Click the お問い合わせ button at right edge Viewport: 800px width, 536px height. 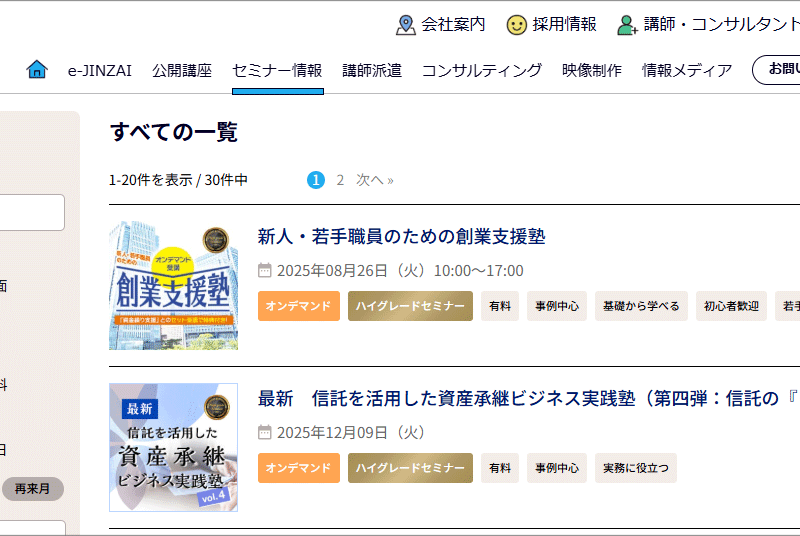pos(777,69)
